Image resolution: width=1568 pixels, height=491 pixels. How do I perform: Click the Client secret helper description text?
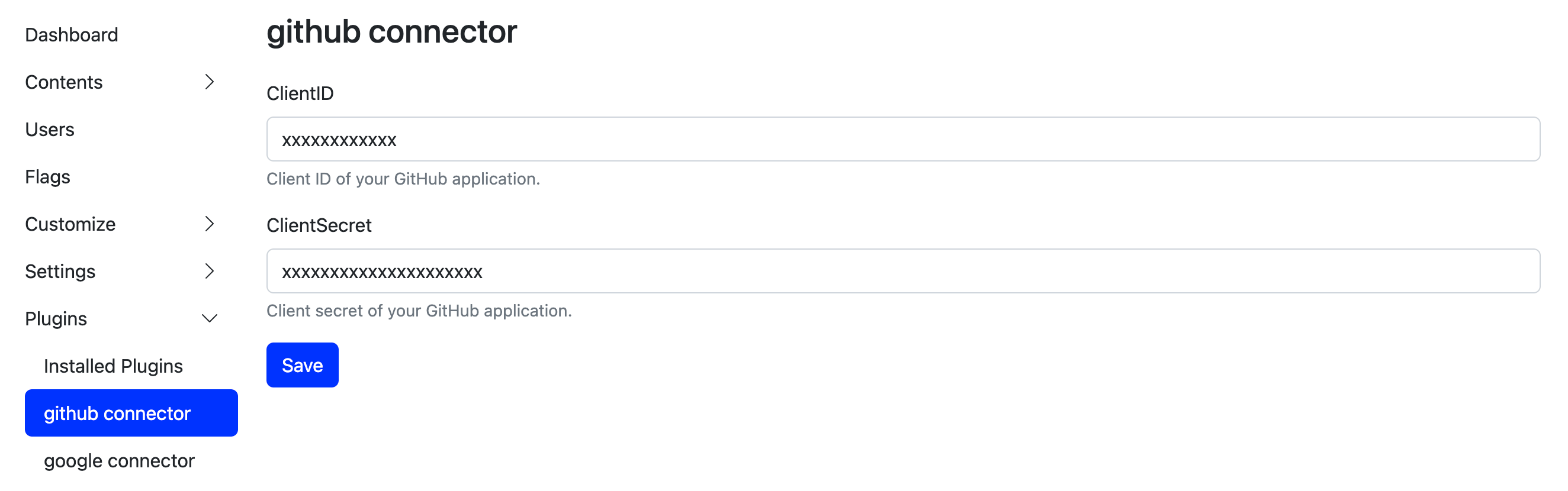tap(419, 311)
